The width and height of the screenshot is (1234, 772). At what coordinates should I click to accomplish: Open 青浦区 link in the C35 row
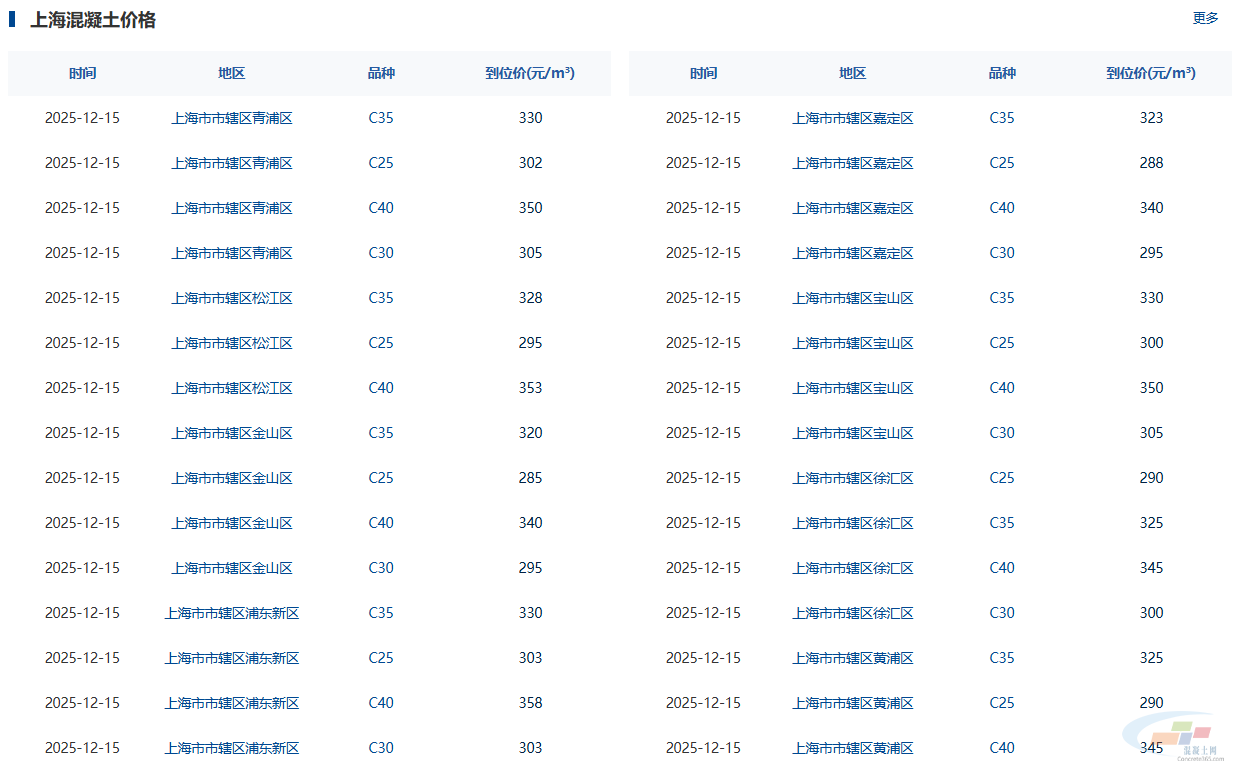click(x=232, y=118)
